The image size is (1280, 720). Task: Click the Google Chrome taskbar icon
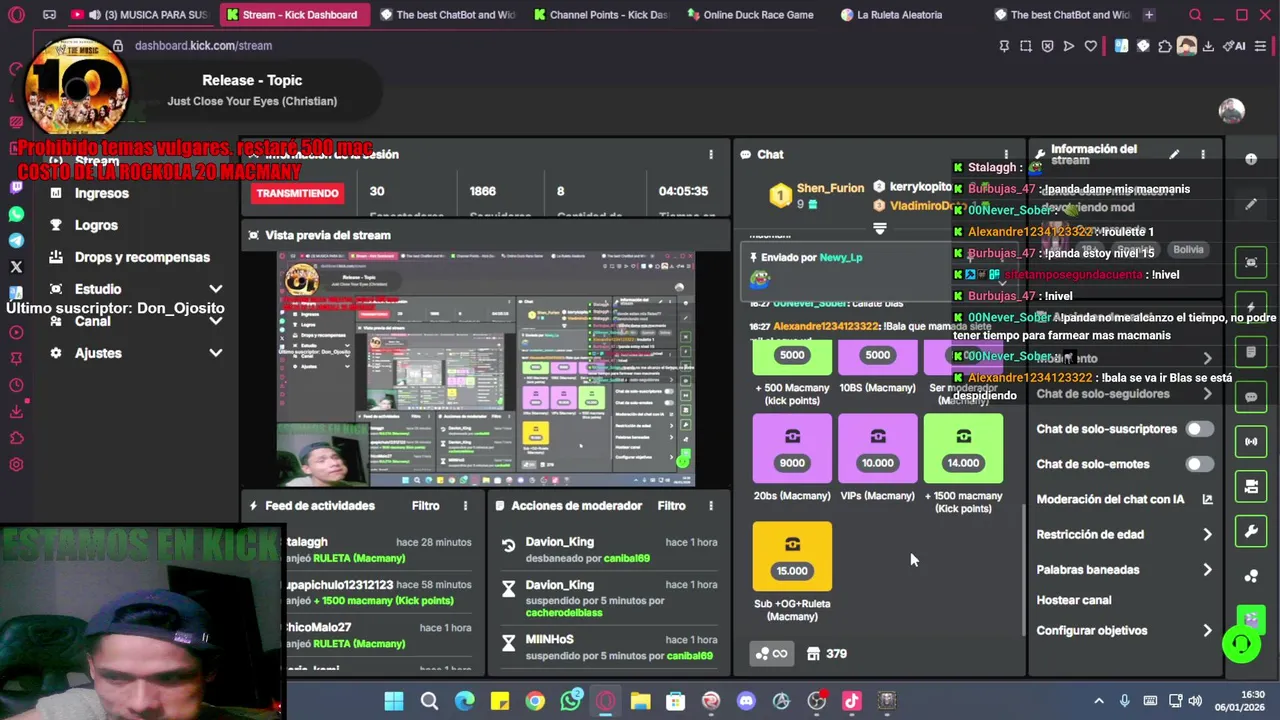pyautogui.click(x=535, y=701)
